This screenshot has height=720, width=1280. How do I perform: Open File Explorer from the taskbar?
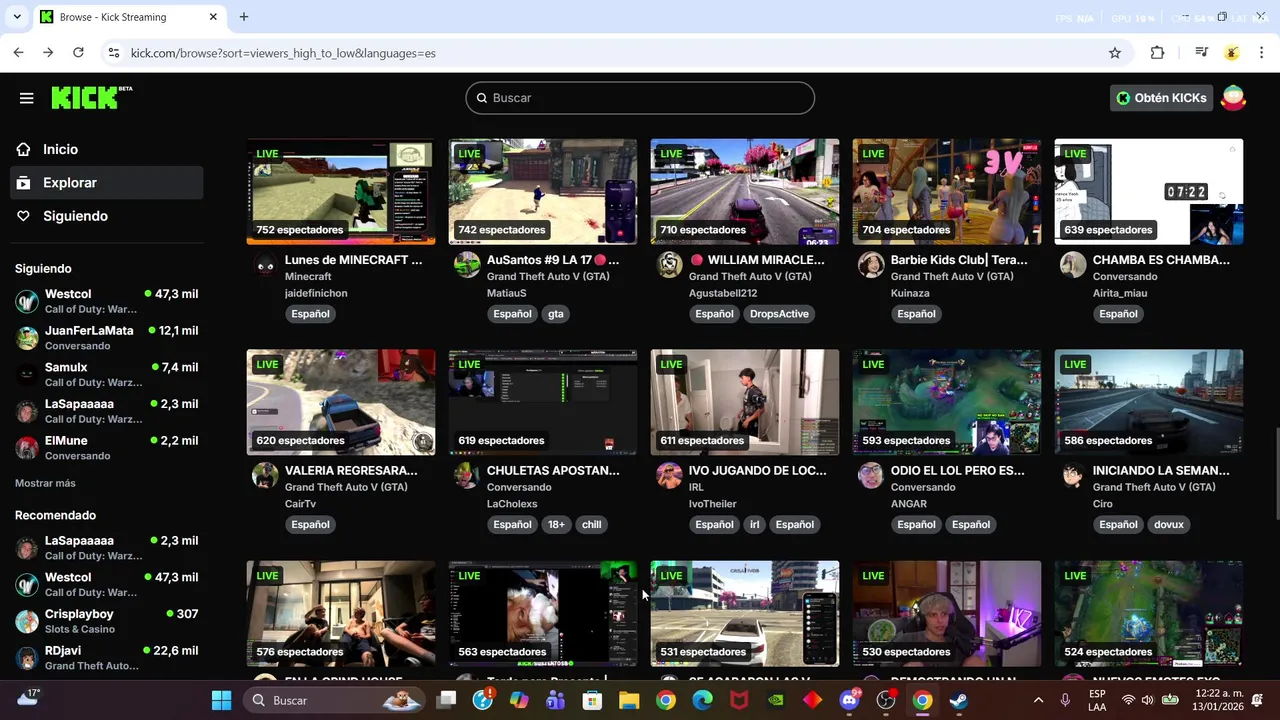click(629, 700)
